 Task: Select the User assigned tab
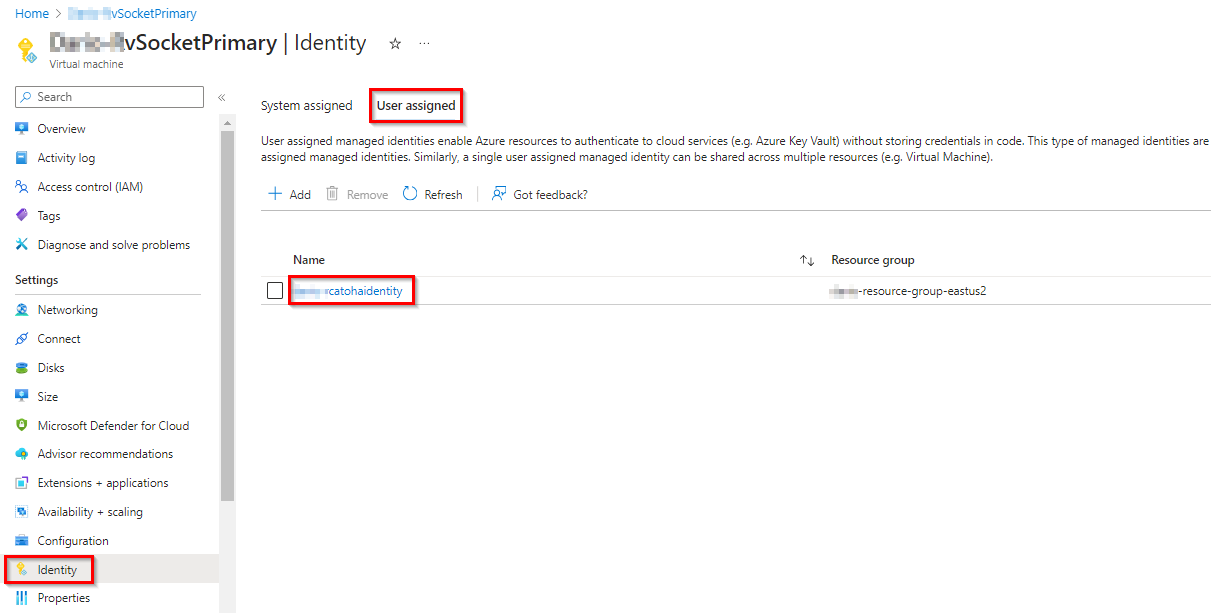pos(416,106)
